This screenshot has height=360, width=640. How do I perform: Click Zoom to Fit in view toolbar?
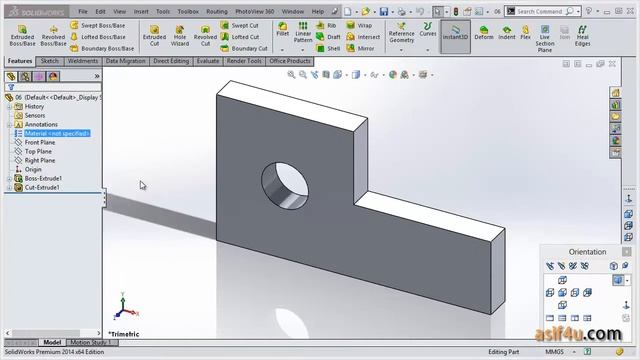point(291,75)
